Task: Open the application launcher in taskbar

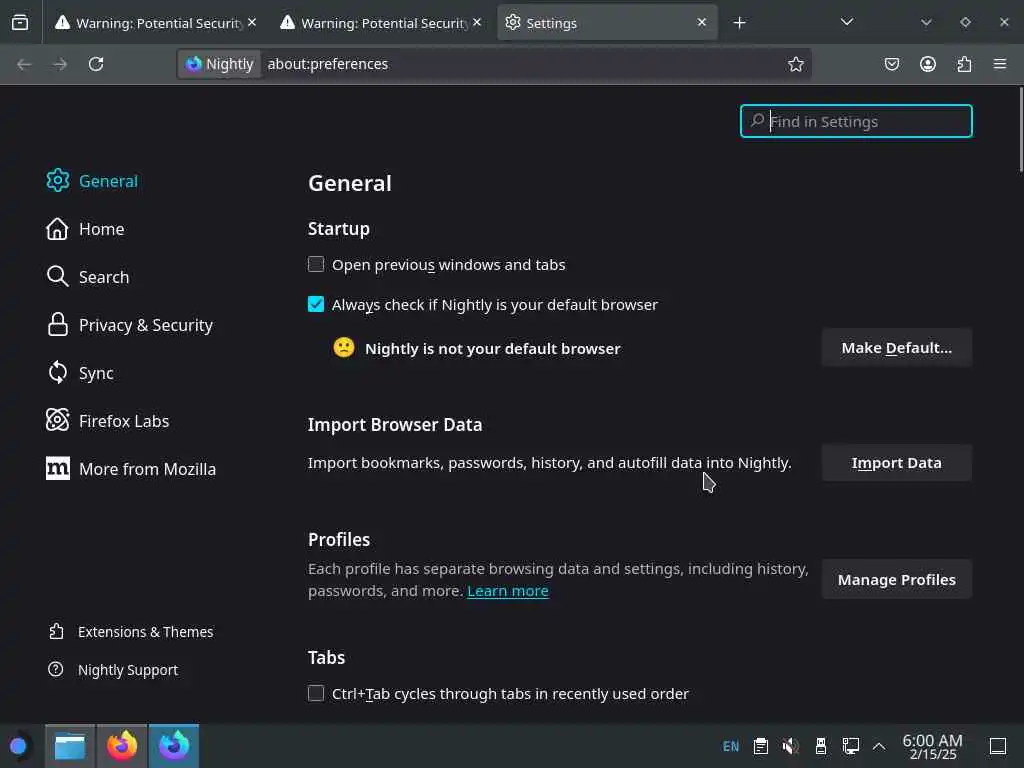Action: point(18,746)
